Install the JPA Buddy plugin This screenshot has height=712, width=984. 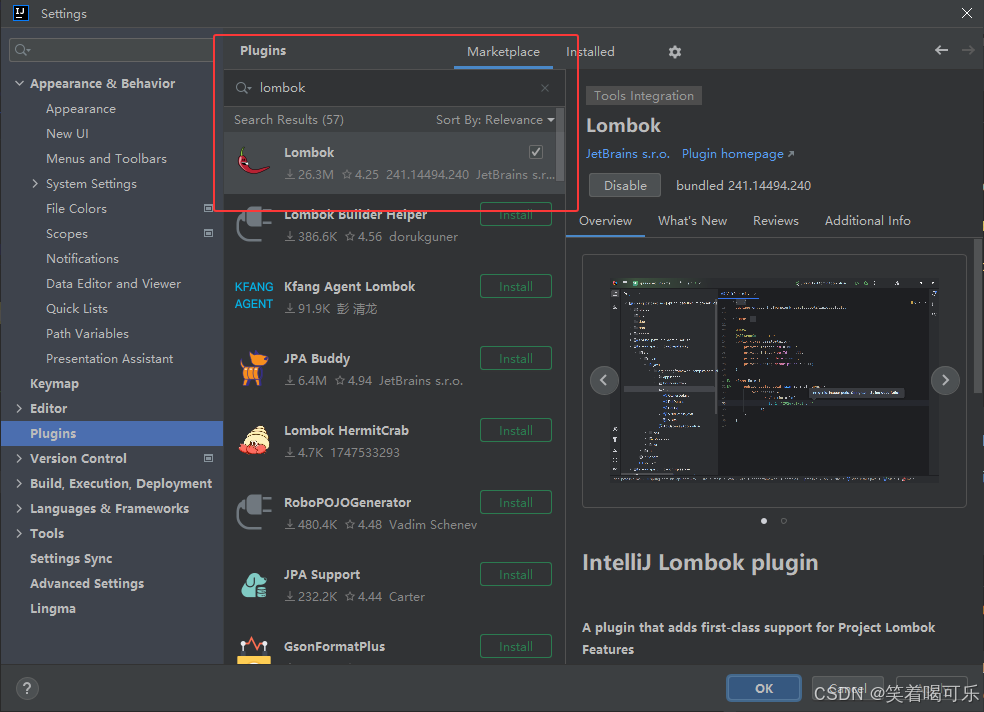(x=516, y=359)
